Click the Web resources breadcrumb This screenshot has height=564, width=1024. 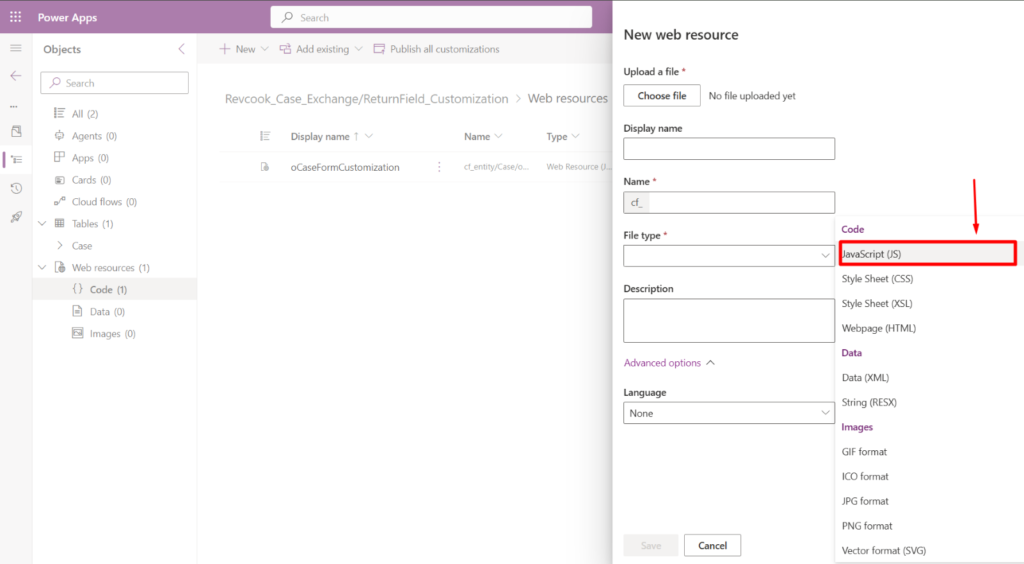[x=568, y=99]
